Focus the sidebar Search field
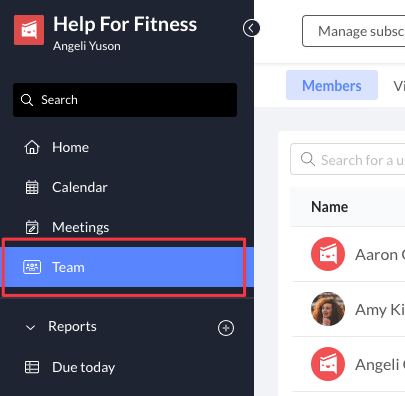405x396 pixels. pos(125,100)
